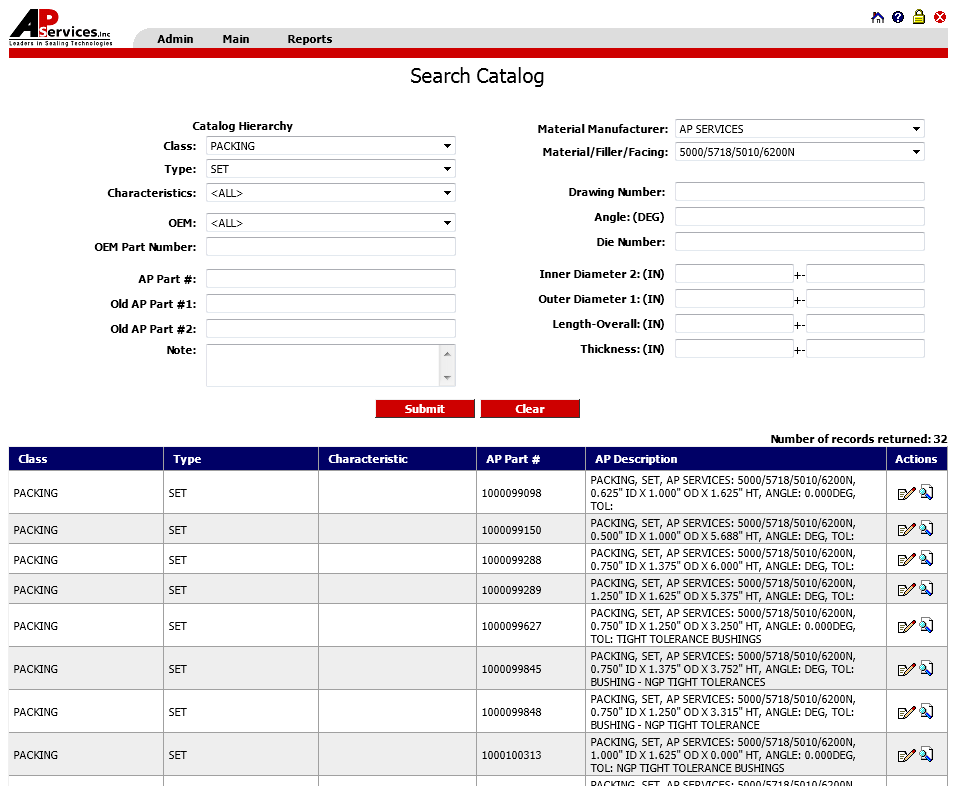
Task: Edit part 1000100313 with pencil icon
Action: coord(906,756)
